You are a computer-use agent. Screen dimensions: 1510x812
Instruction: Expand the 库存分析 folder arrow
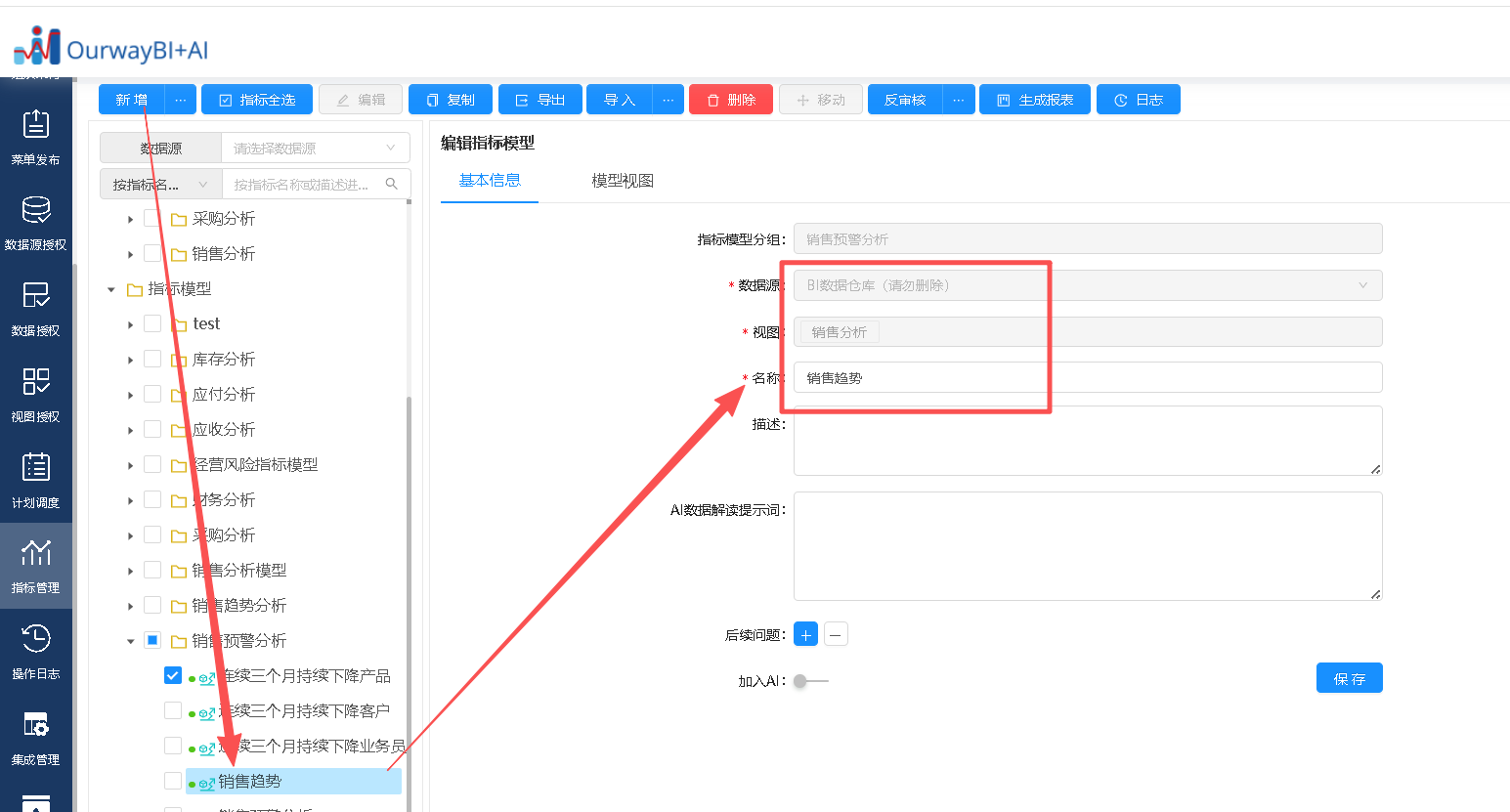tap(130, 360)
